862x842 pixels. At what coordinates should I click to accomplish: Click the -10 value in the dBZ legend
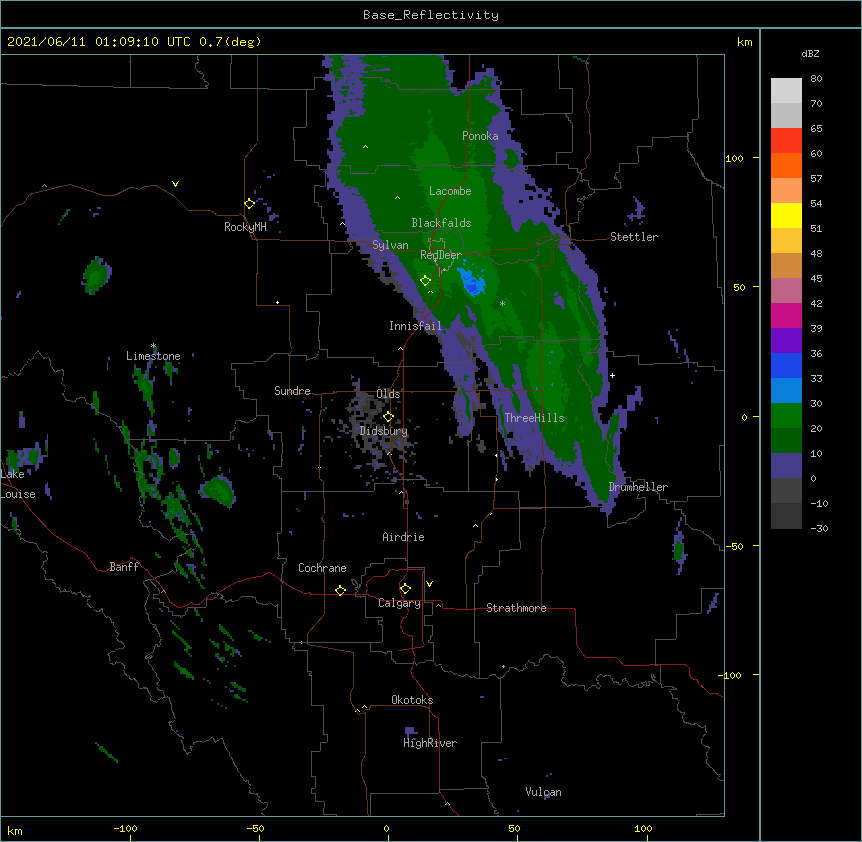tap(819, 503)
